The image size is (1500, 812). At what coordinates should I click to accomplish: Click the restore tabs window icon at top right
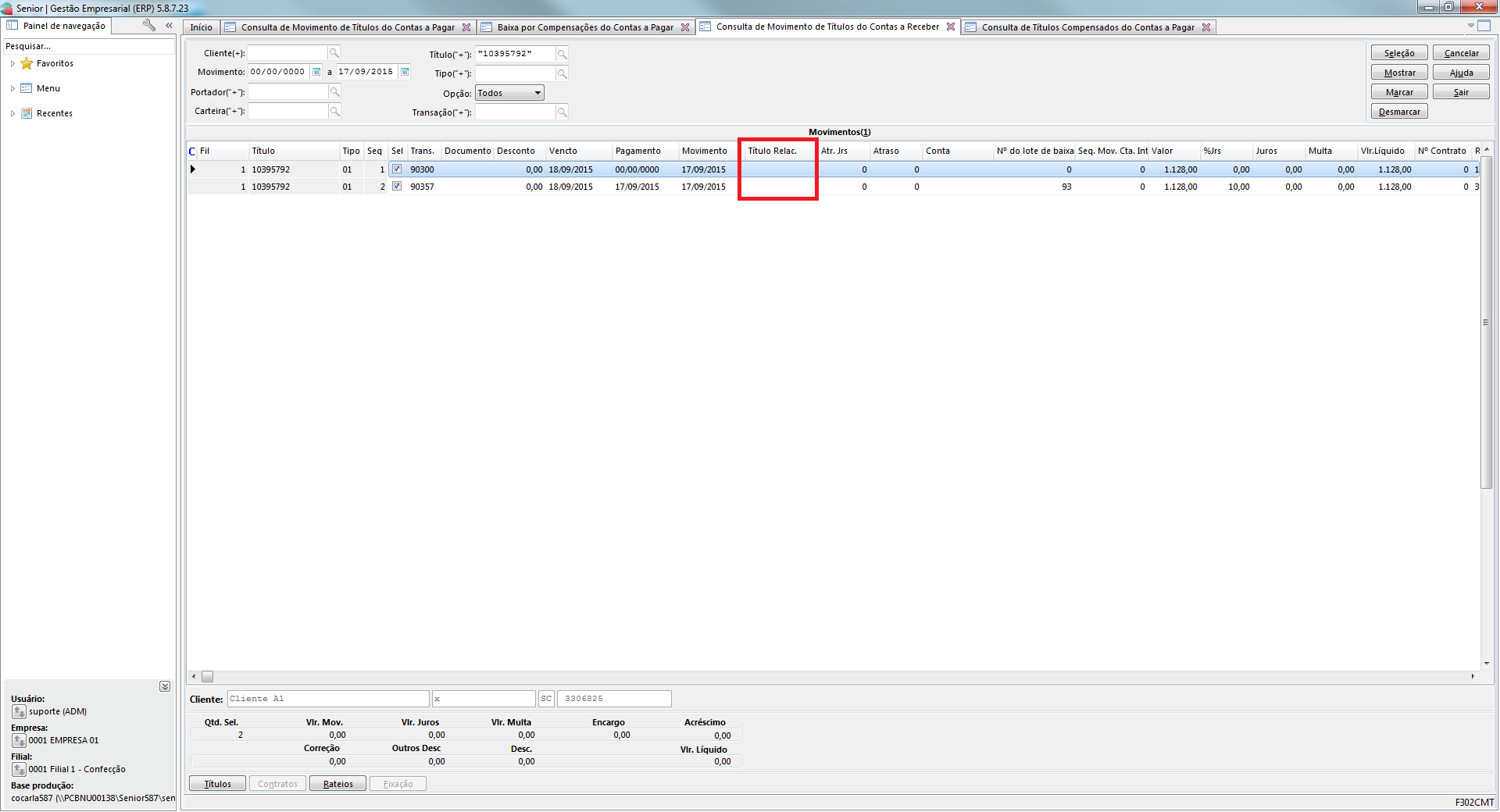[x=1484, y=26]
